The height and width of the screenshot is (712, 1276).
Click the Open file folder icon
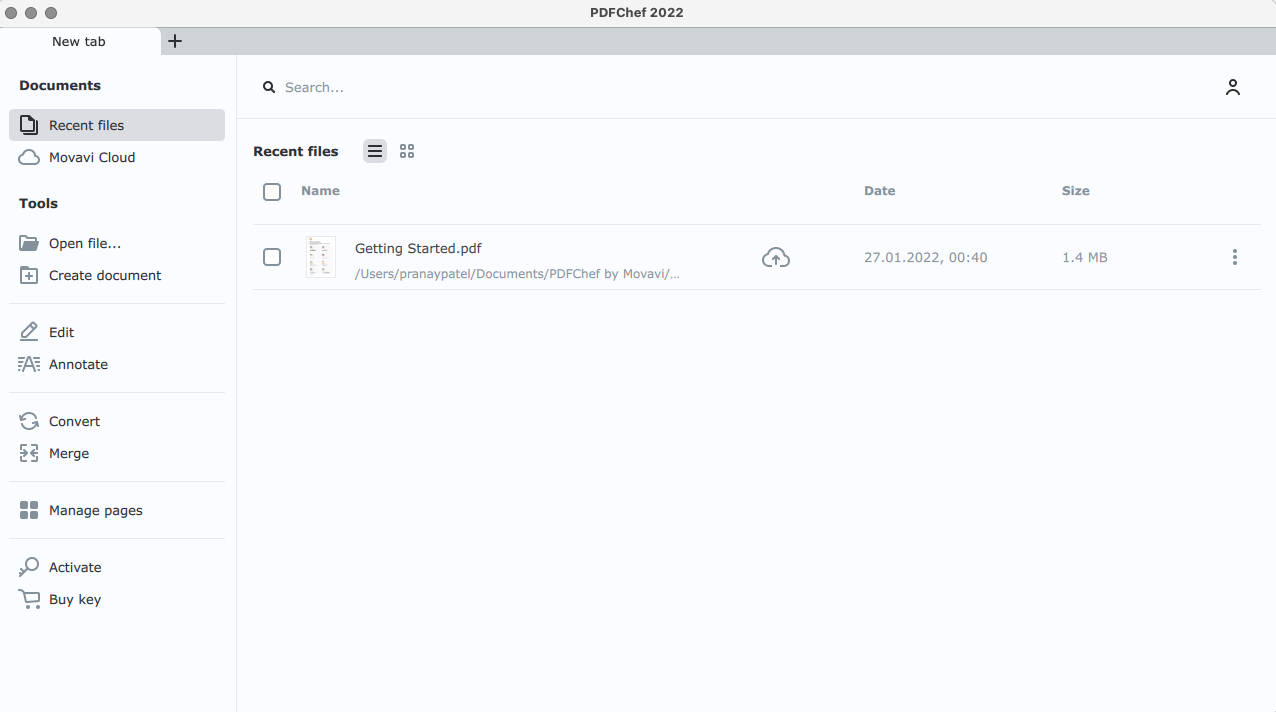(x=29, y=243)
